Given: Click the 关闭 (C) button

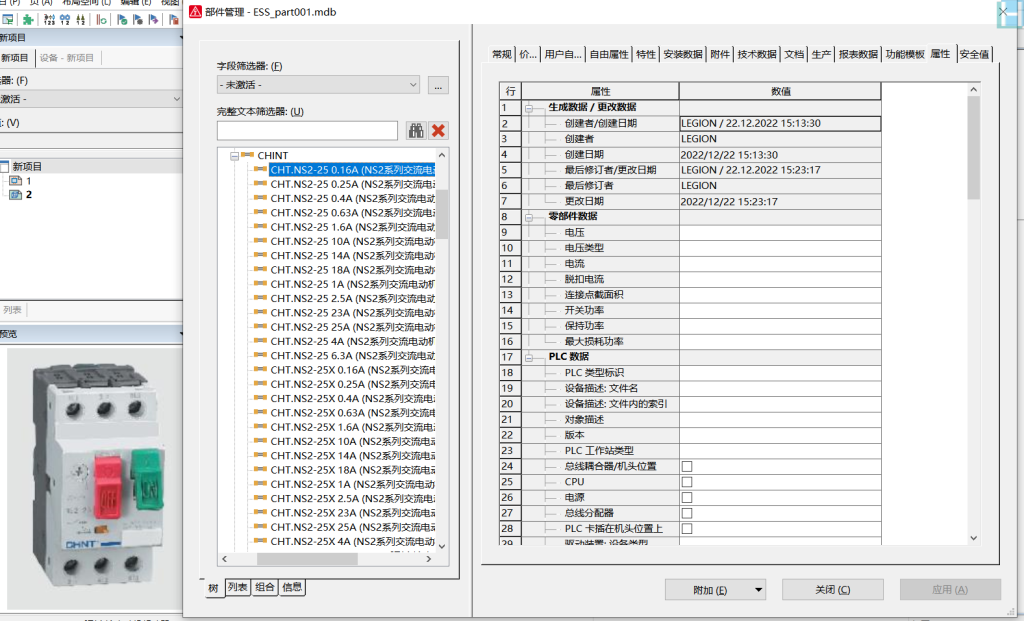Looking at the screenshot, I should coord(833,590).
